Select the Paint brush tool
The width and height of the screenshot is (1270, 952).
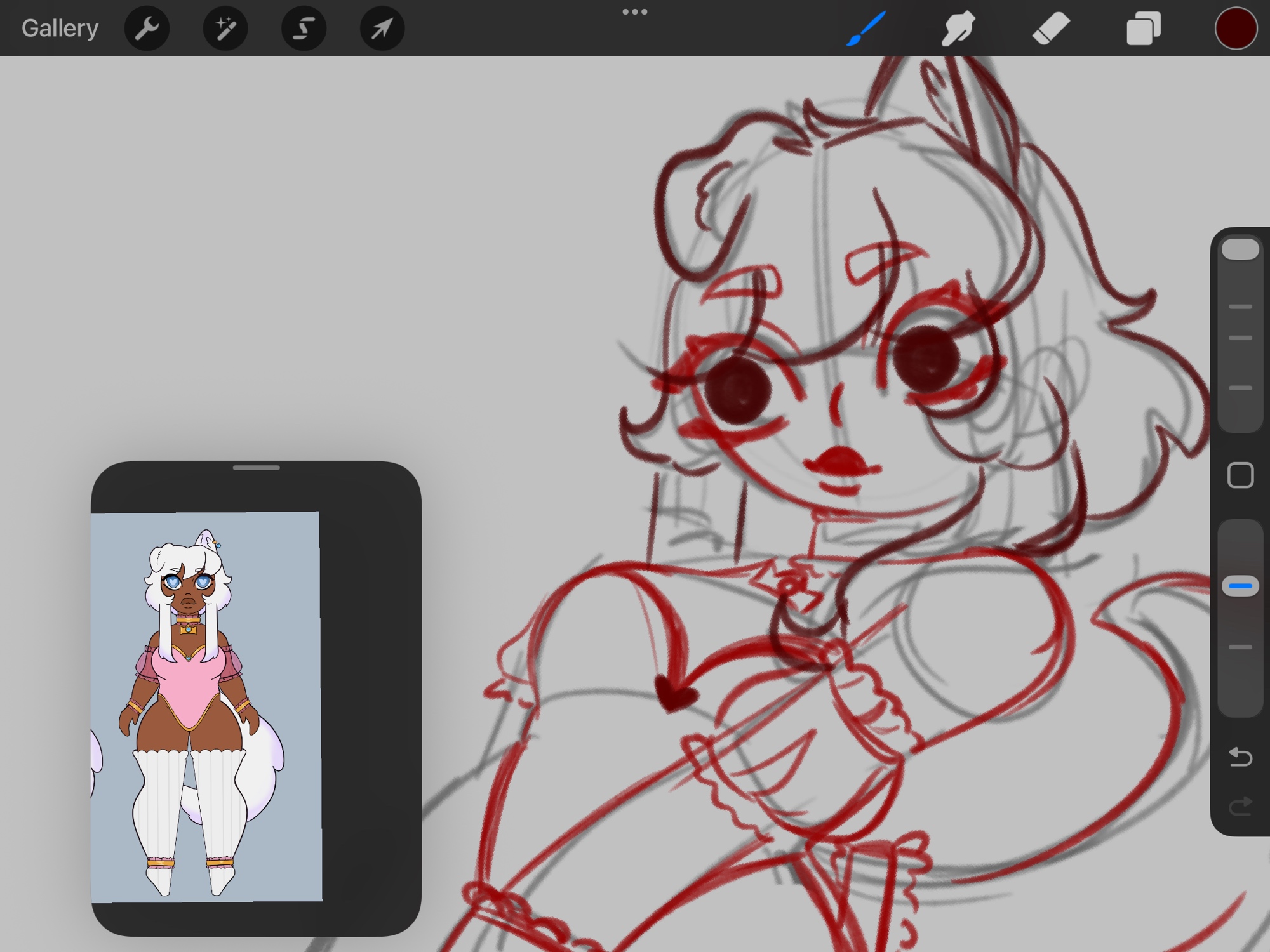866,29
